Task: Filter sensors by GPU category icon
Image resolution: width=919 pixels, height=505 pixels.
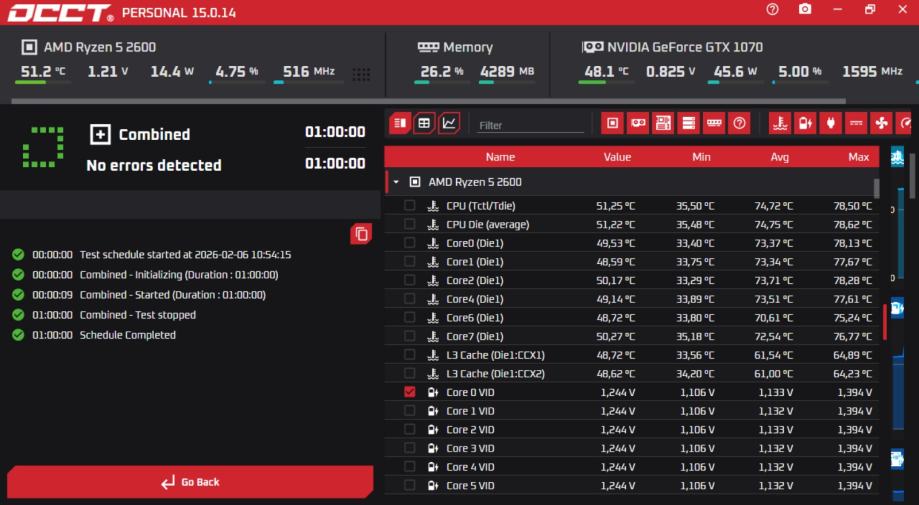Action: (x=638, y=123)
